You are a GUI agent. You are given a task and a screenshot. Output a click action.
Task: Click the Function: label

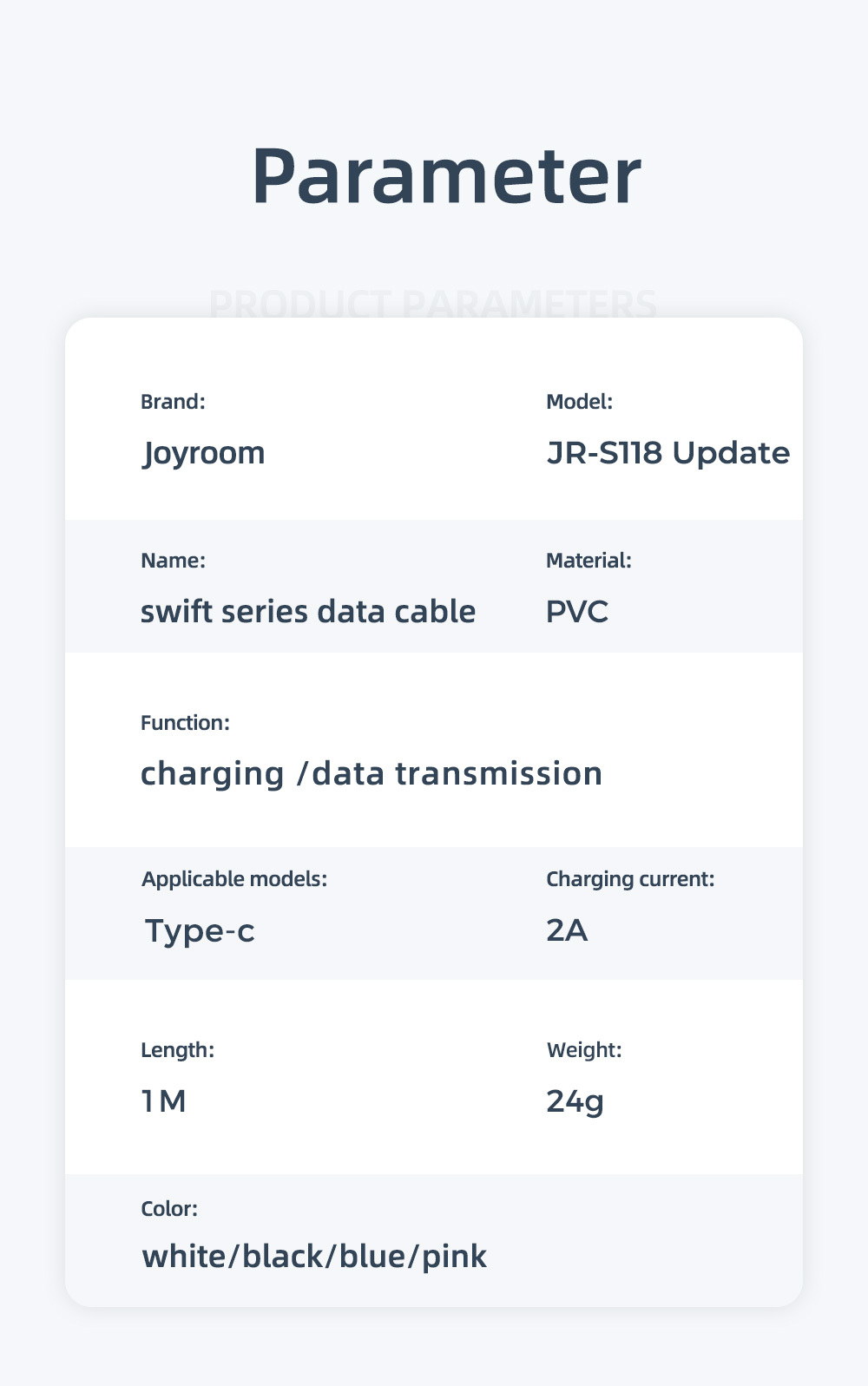tap(185, 723)
